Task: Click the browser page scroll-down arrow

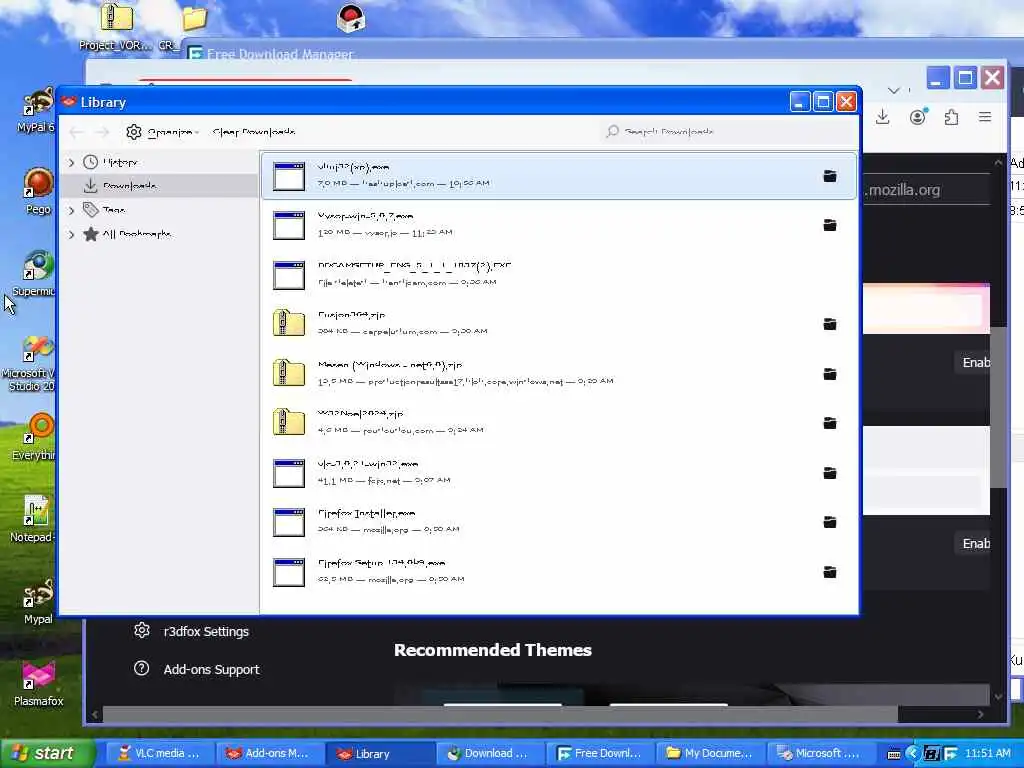Action: 998,697
